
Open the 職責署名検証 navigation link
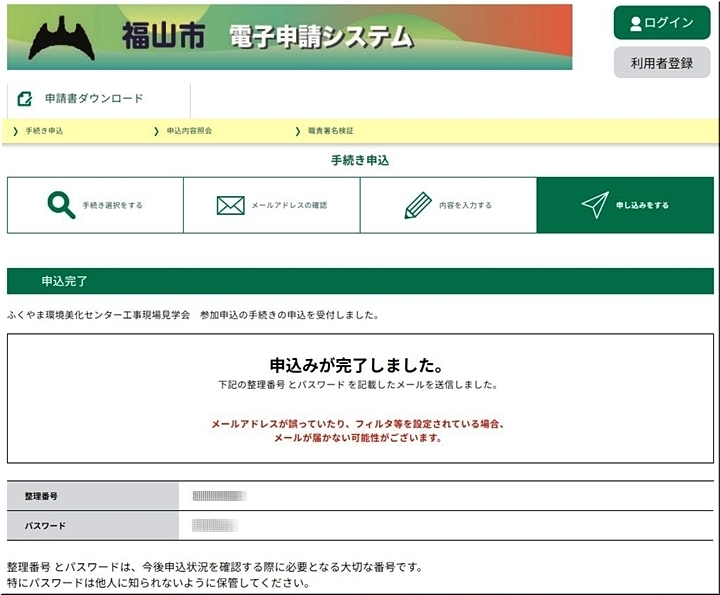(x=330, y=131)
